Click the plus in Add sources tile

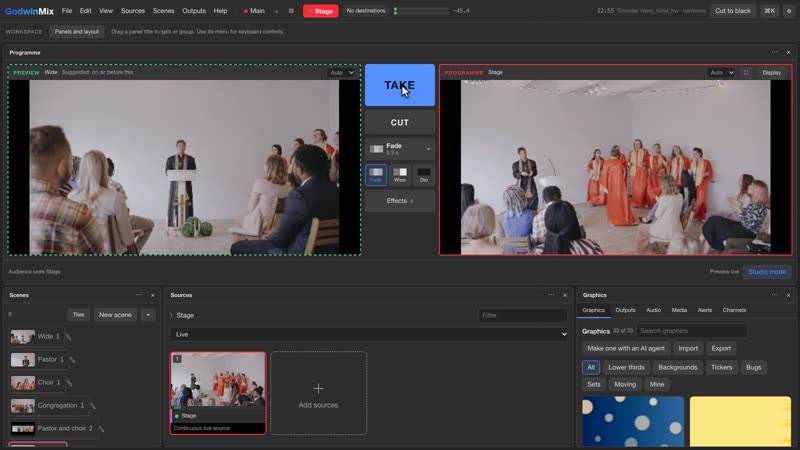pyautogui.click(x=318, y=389)
